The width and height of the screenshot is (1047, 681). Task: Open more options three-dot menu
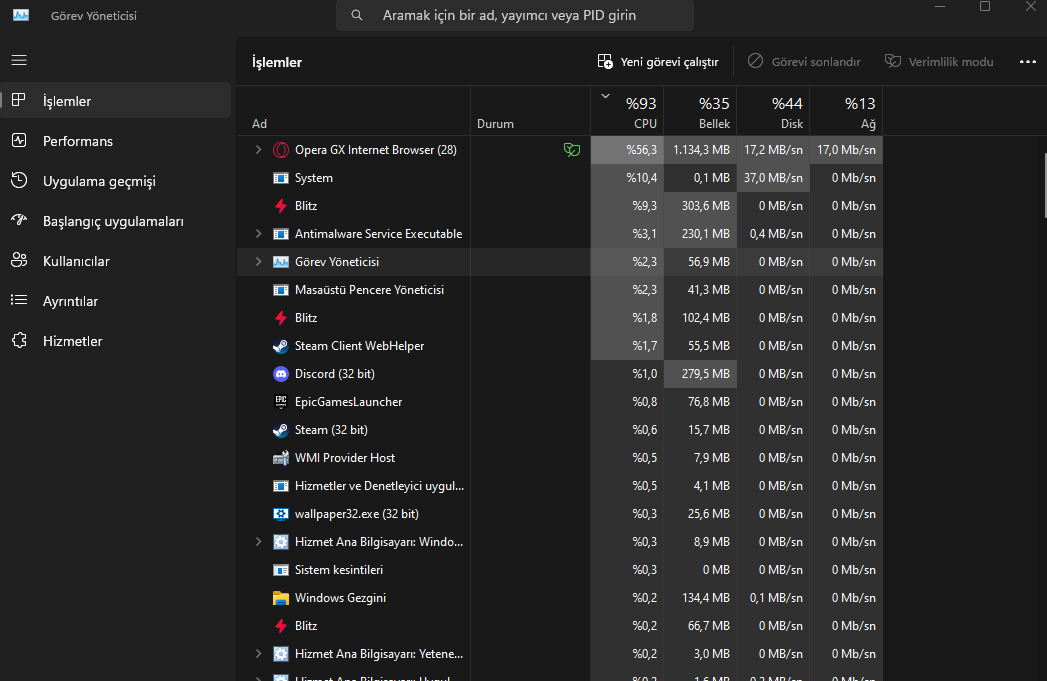[x=1028, y=62]
